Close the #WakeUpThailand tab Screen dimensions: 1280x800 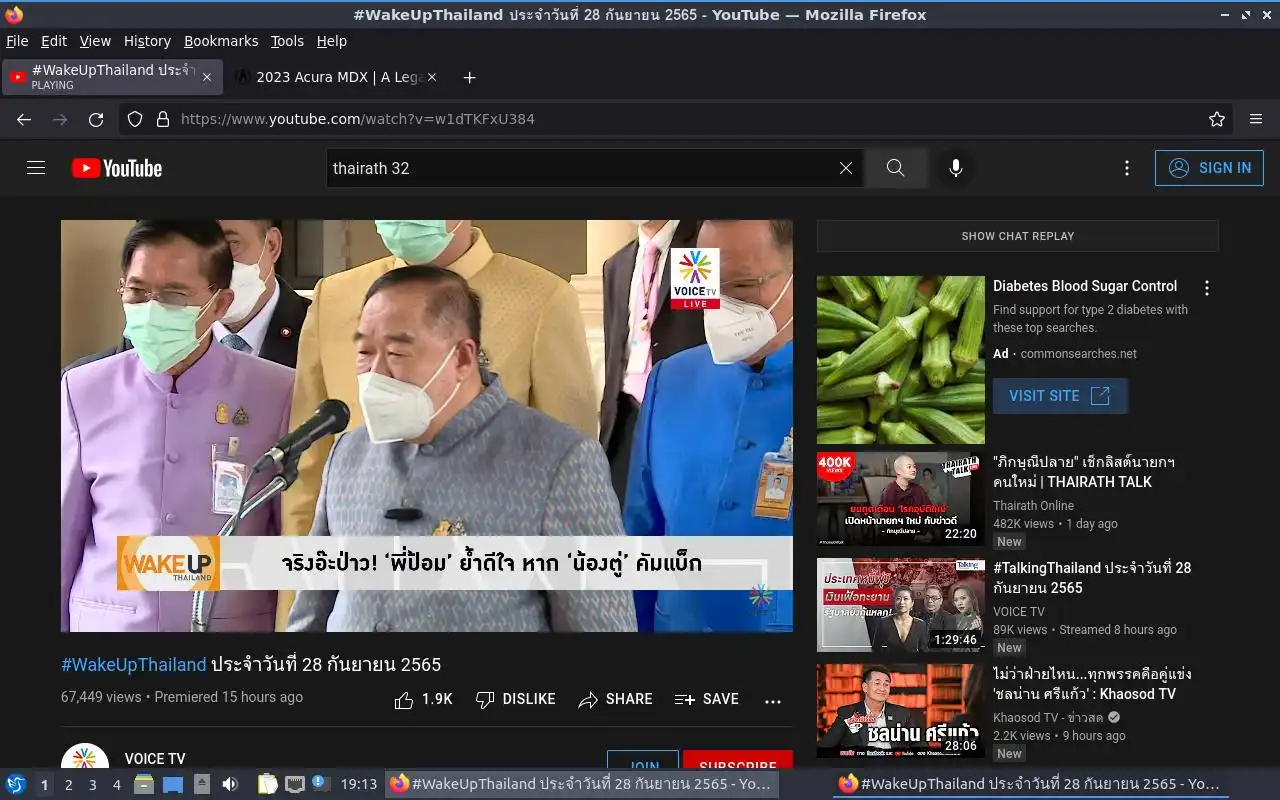207,77
